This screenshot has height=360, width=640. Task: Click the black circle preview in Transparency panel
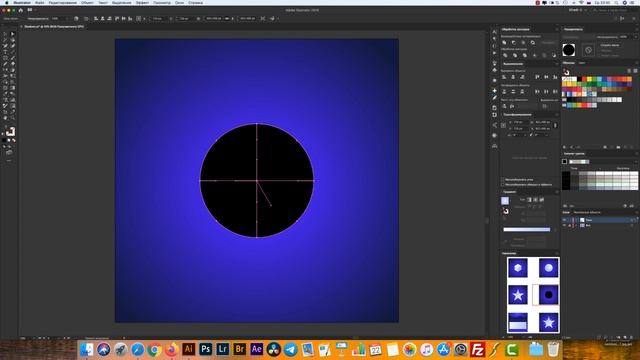click(x=569, y=50)
